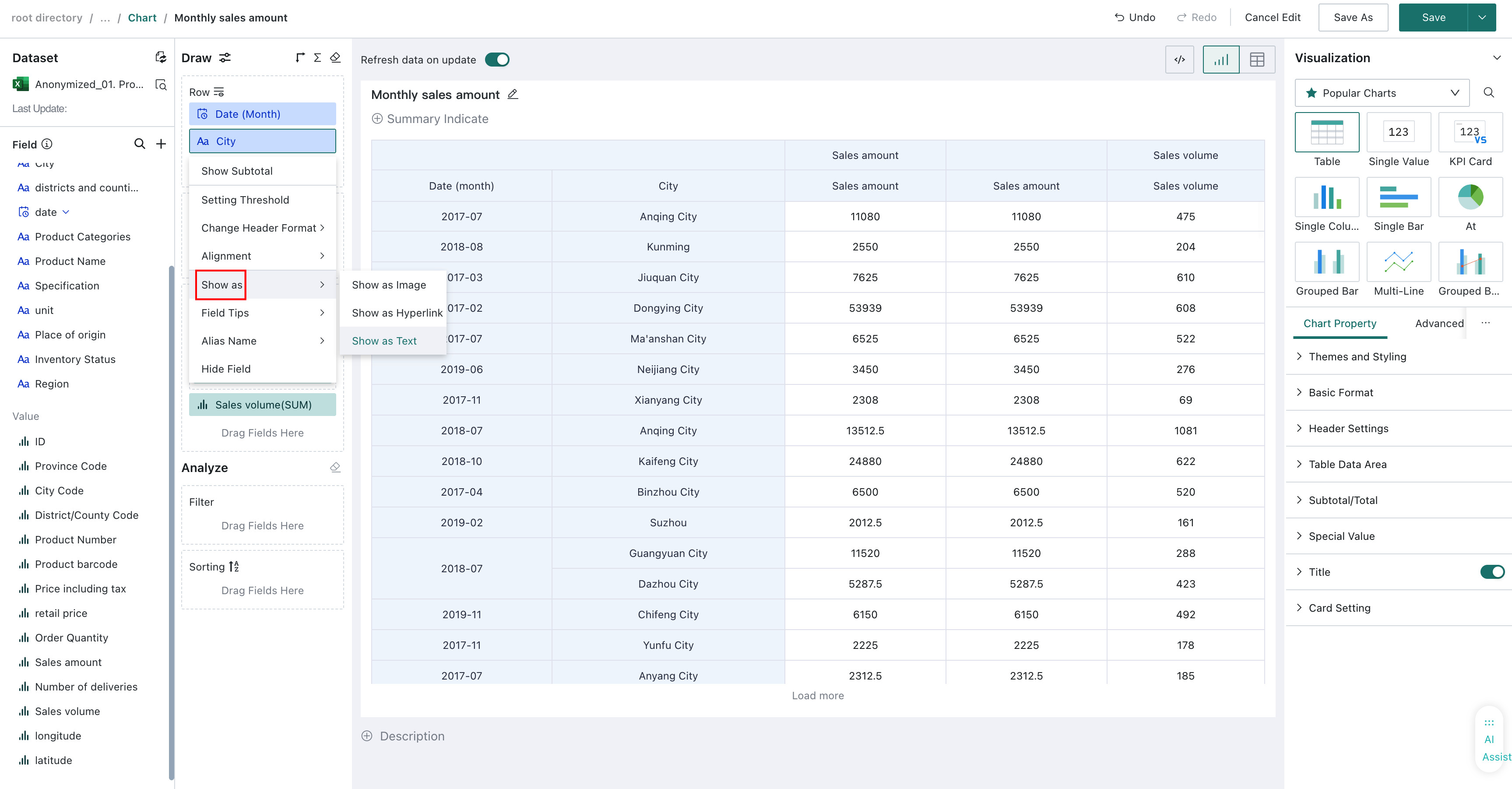The image size is (1512, 789).
Task: Open dataset preview icon next to Anonymized_01
Action: pos(161,85)
